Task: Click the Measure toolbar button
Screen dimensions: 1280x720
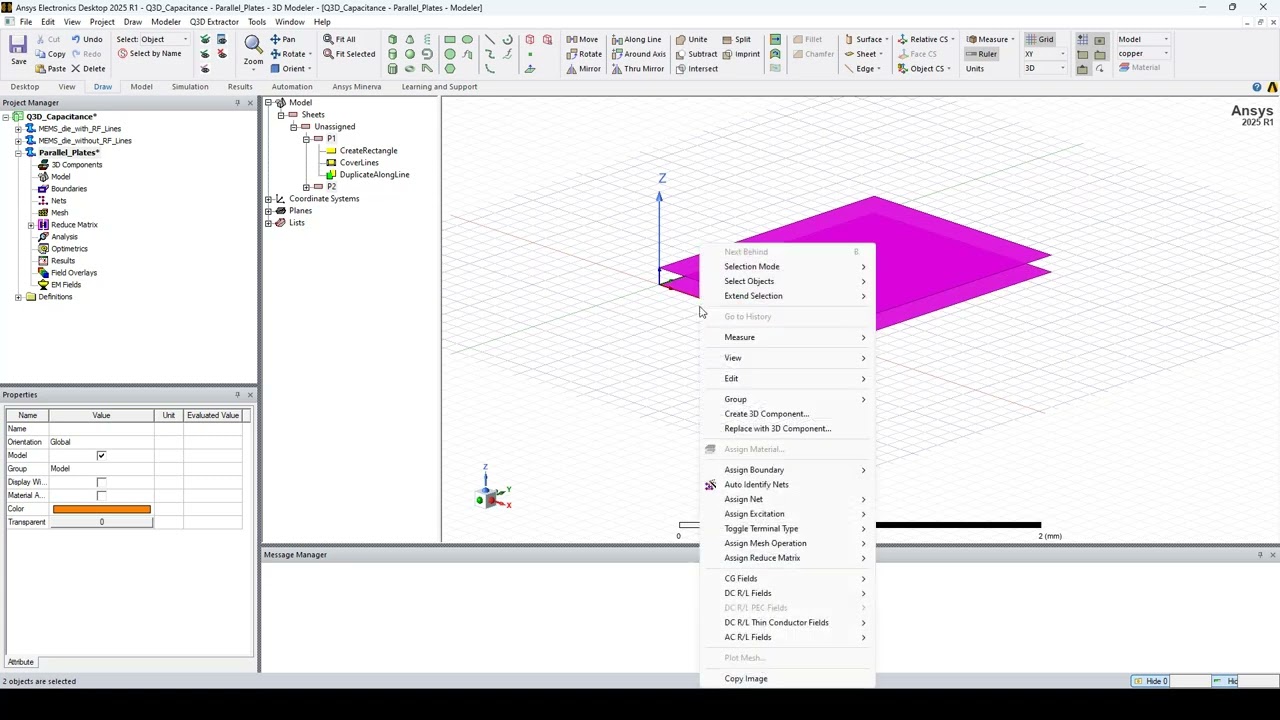Action: pyautogui.click(x=990, y=39)
